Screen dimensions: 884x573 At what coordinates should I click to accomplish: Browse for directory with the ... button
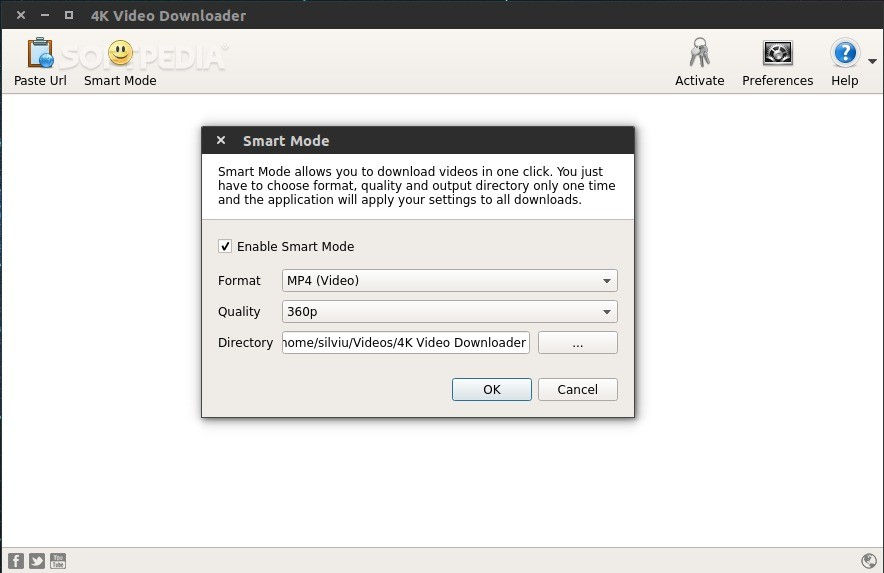(577, 342)
